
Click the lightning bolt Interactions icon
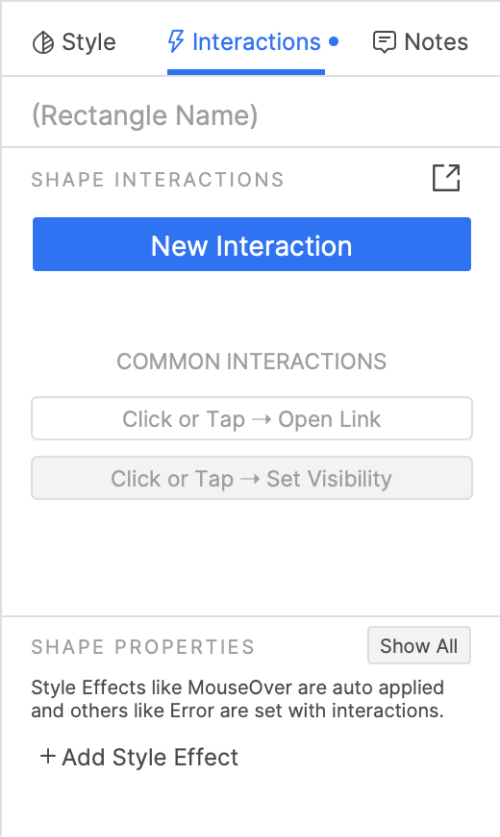click(176, 42)
